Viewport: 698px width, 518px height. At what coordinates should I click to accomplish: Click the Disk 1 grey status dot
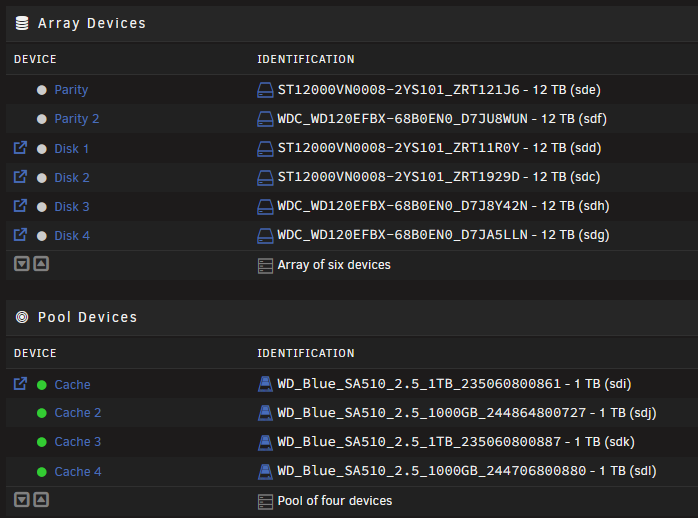tap(42, 149)
